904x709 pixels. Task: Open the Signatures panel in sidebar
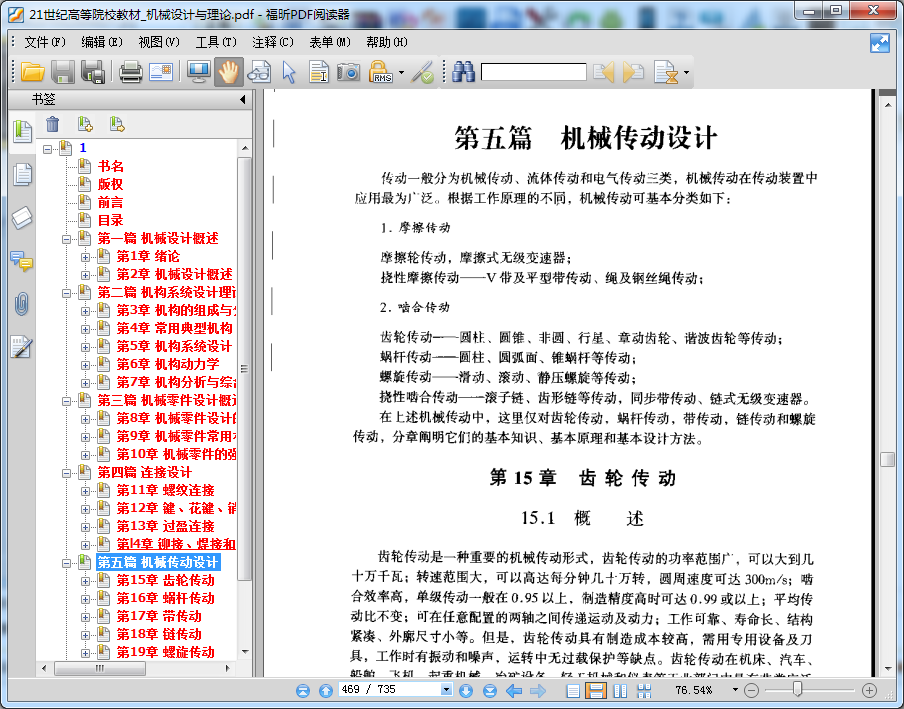[x=22, y=347]
